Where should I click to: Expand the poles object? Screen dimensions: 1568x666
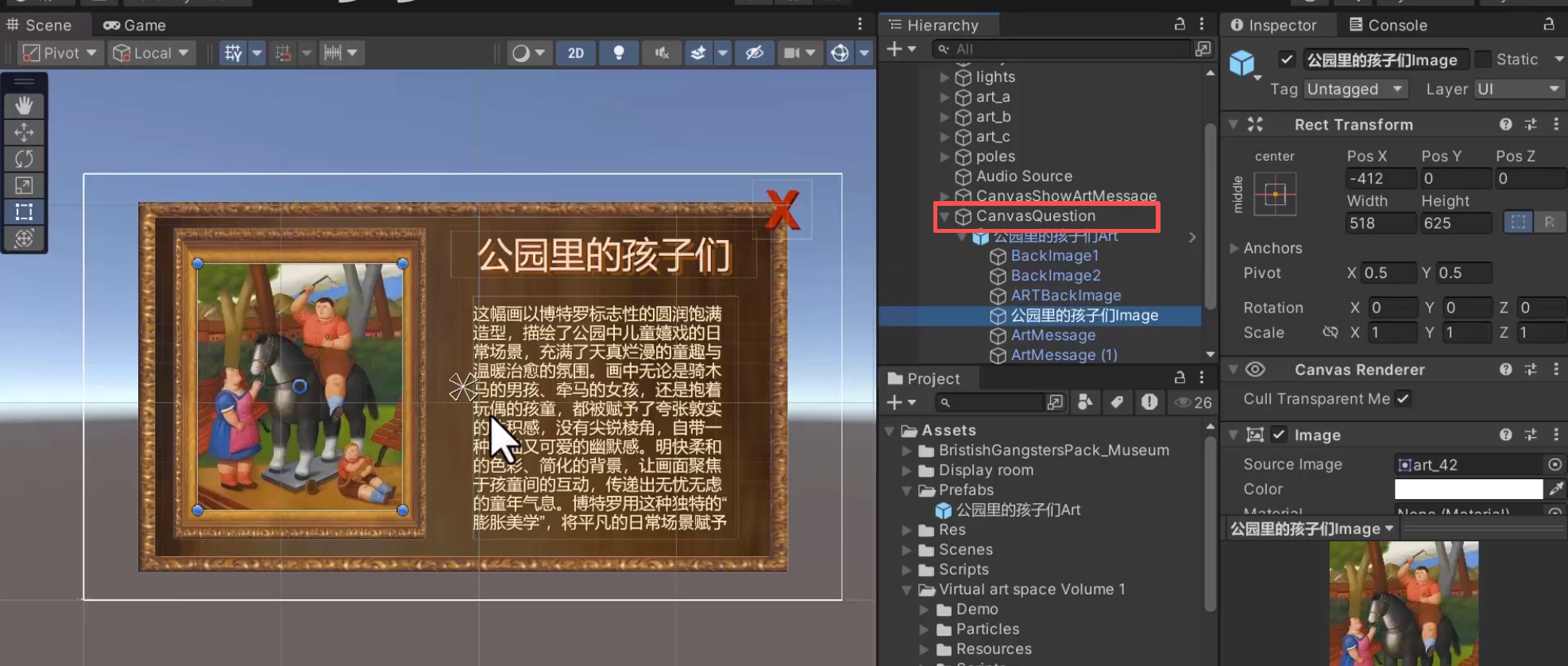tap(944, 157)
